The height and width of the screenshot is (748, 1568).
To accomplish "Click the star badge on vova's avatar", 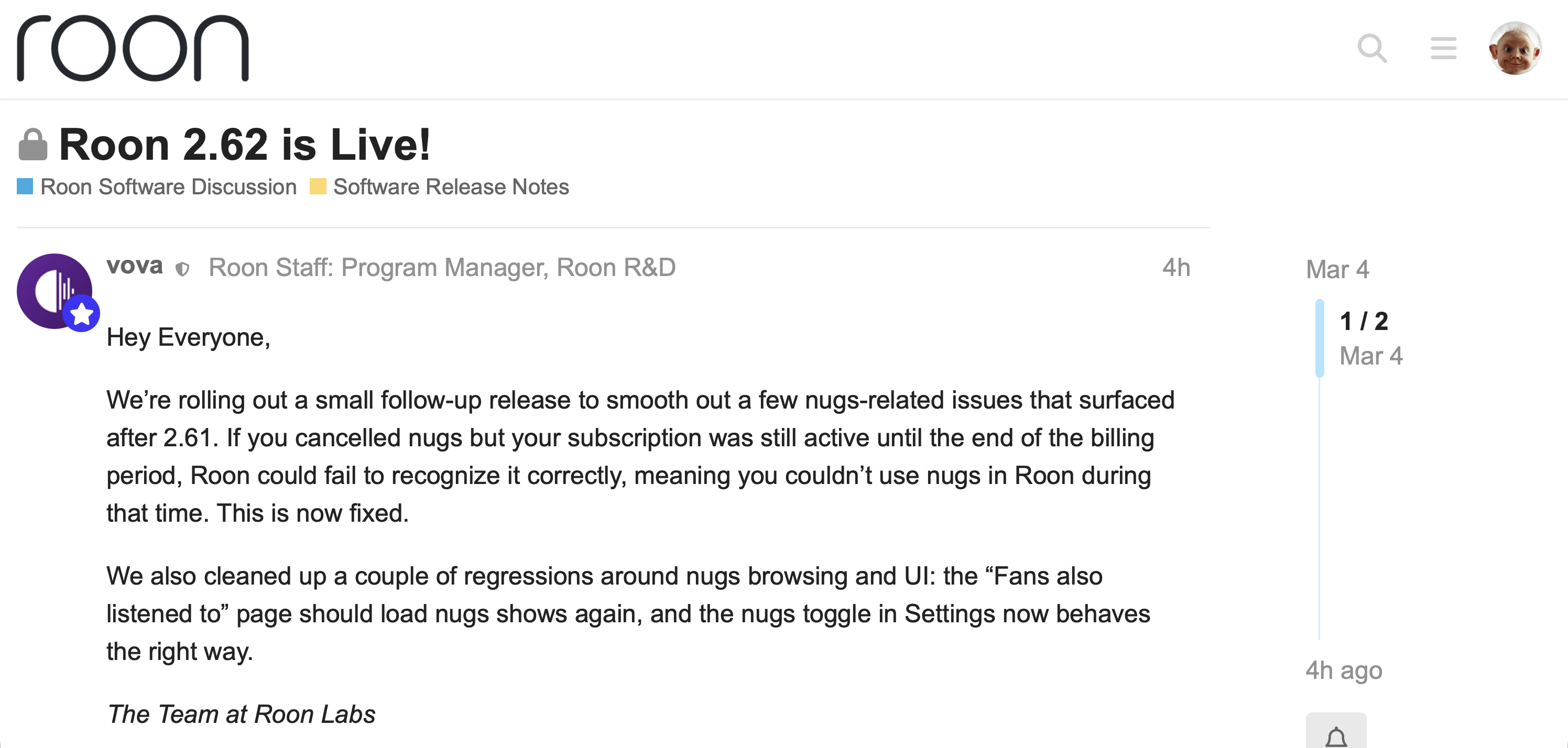I will coord(82,314).
